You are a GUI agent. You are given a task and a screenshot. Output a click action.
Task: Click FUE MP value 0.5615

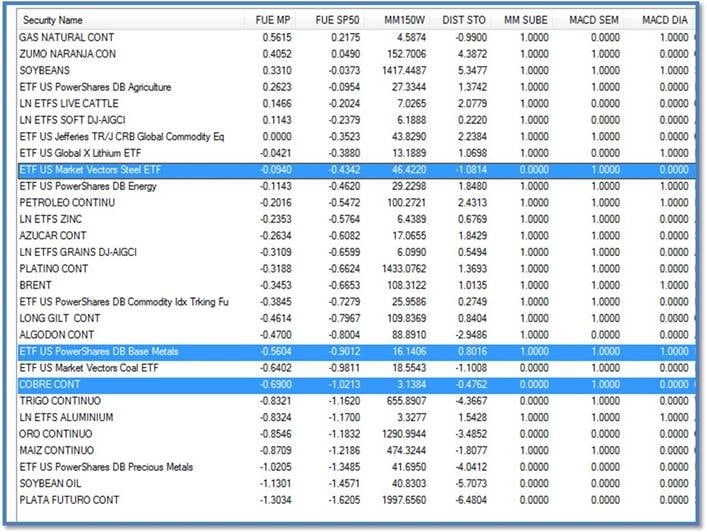coord(277,37)
